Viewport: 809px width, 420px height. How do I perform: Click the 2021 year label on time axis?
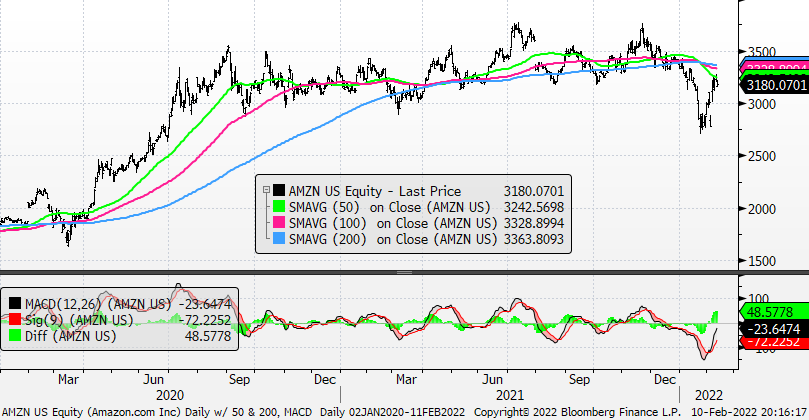510,395
